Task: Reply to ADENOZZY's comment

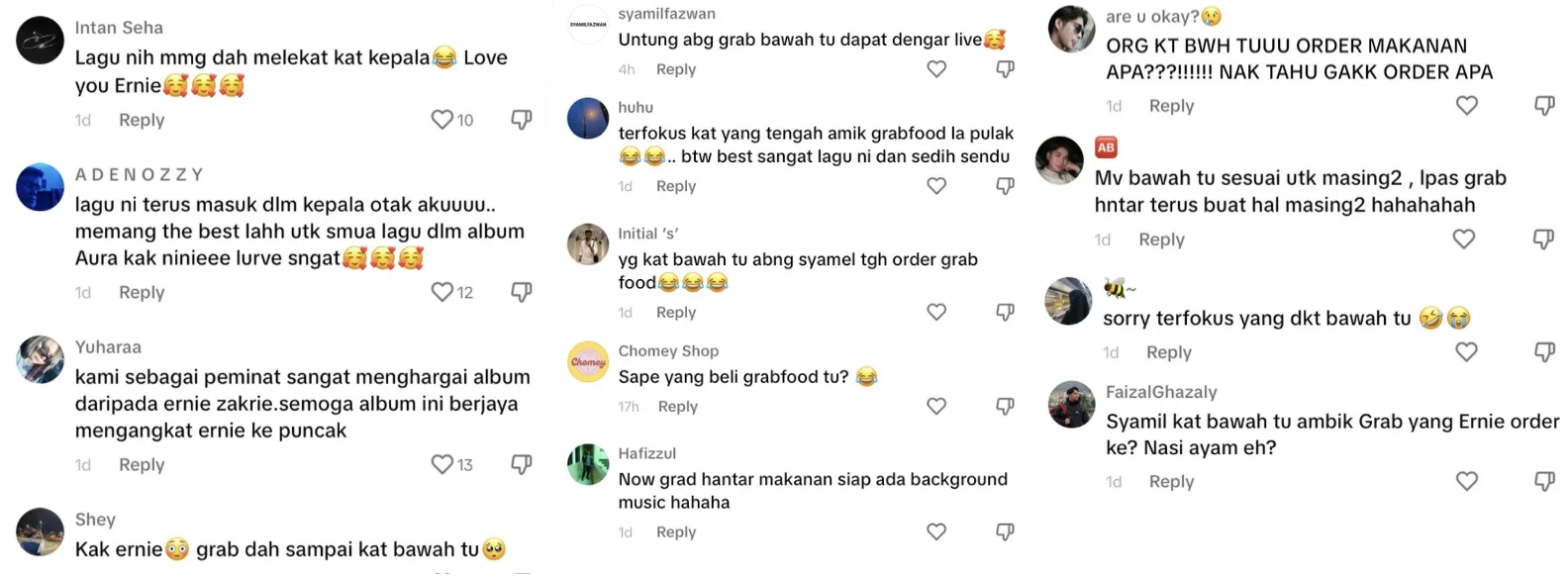Action: click(x=142, y=292)
